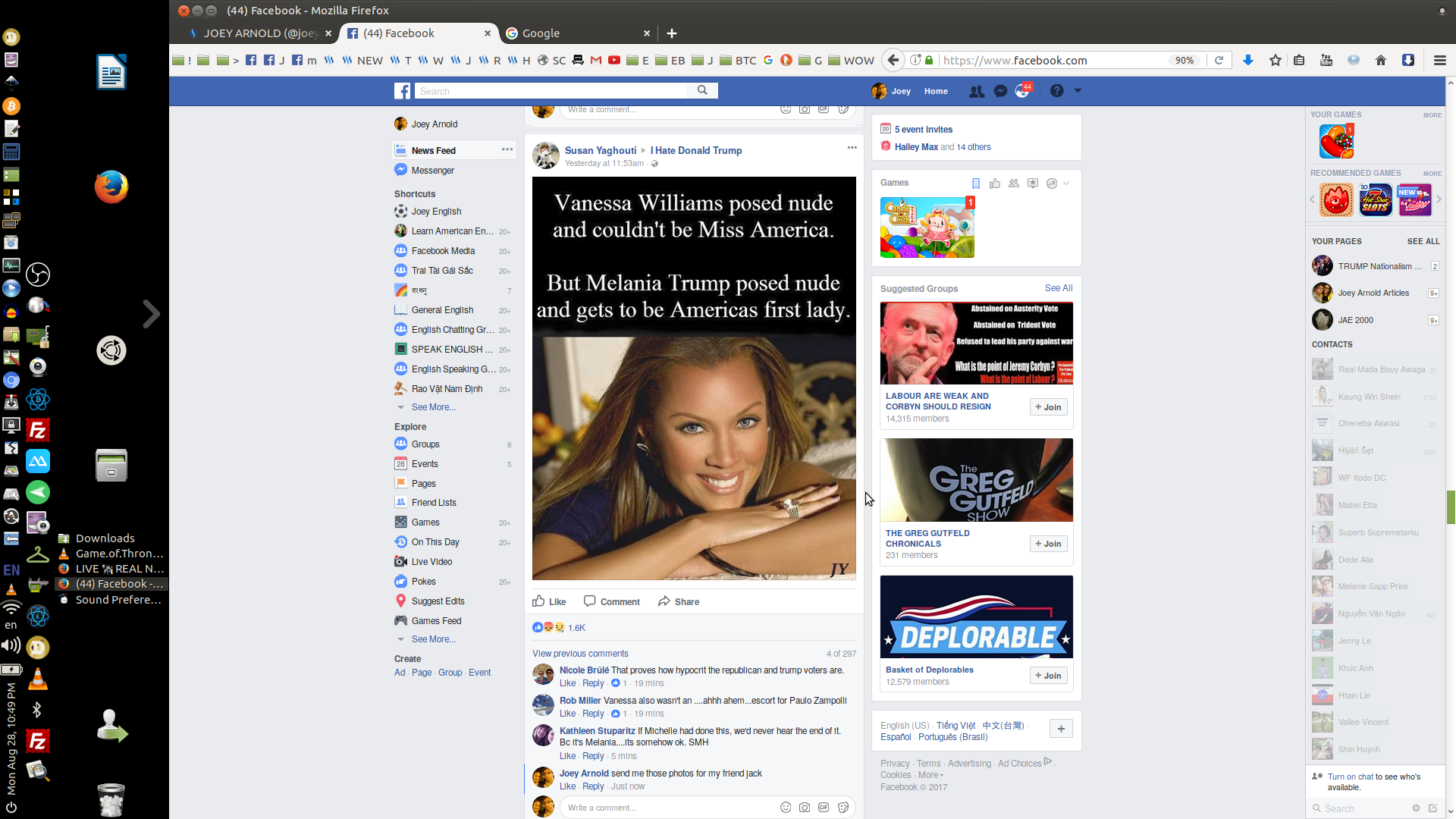The height and width of the screenshot is (819, 1456).
Task: Insert a GIF into the comment
Action: (824, 807)
